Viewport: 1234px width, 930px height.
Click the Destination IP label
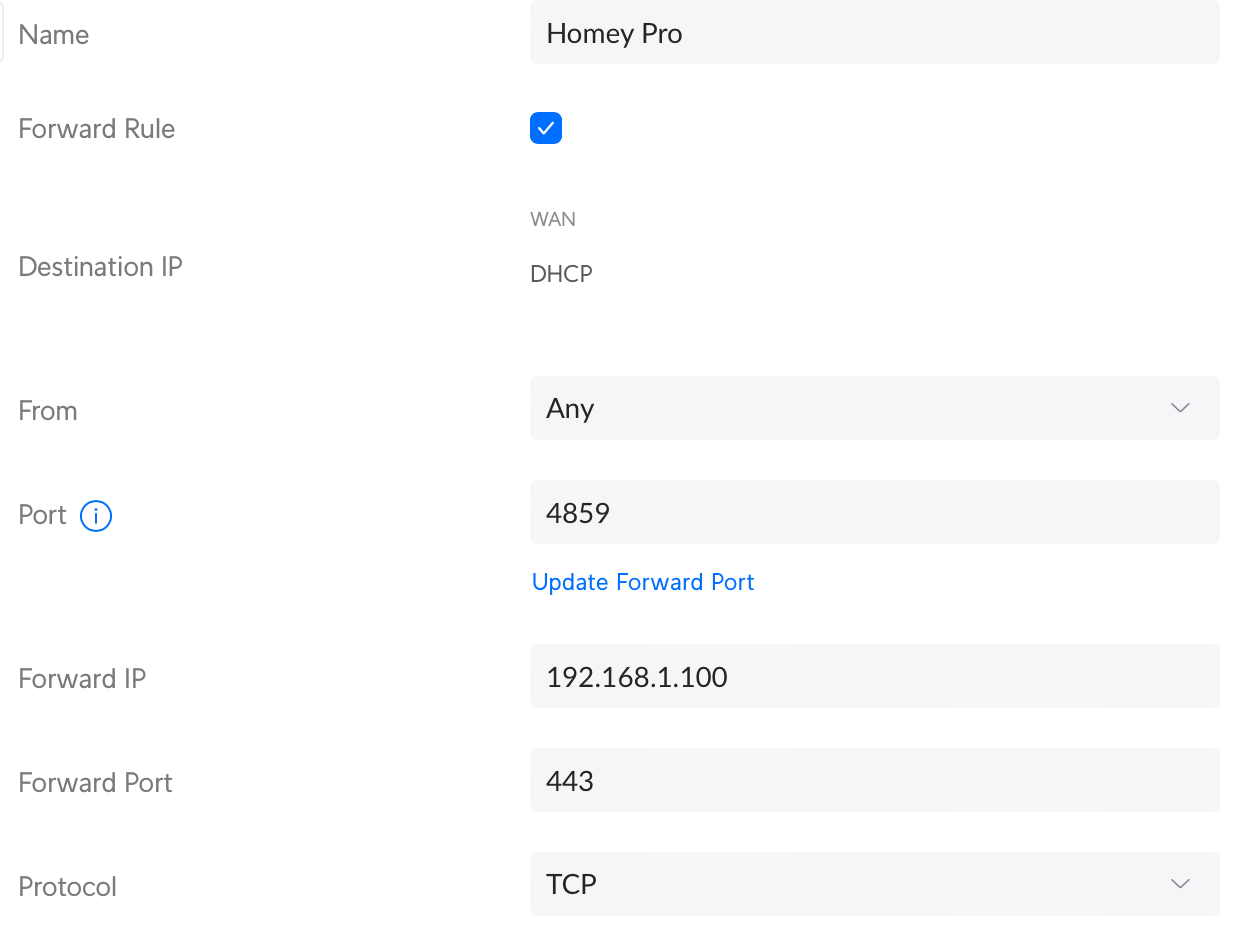click(x=101, y=267)
